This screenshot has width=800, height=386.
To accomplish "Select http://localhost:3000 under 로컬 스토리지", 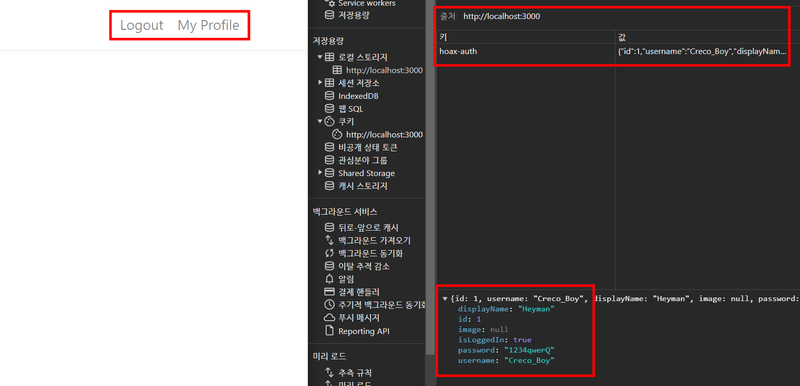I will [384, 70].
